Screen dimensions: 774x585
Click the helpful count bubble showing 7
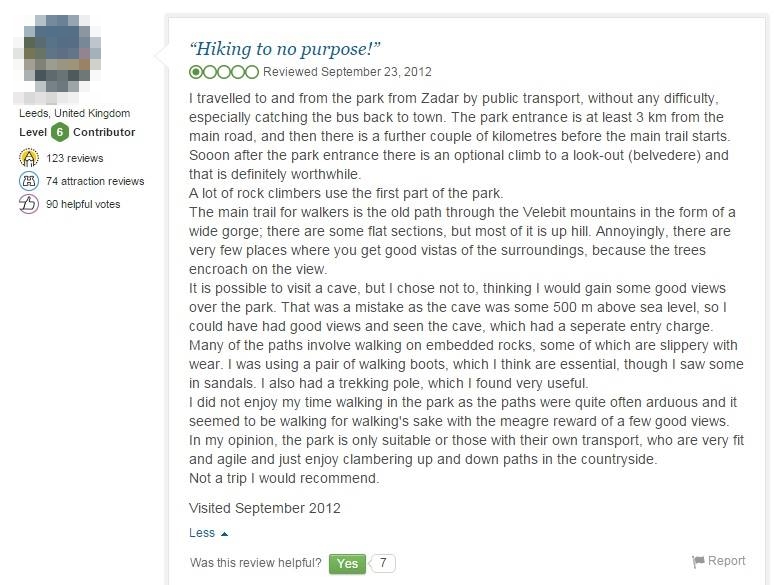tap(383, 563)
